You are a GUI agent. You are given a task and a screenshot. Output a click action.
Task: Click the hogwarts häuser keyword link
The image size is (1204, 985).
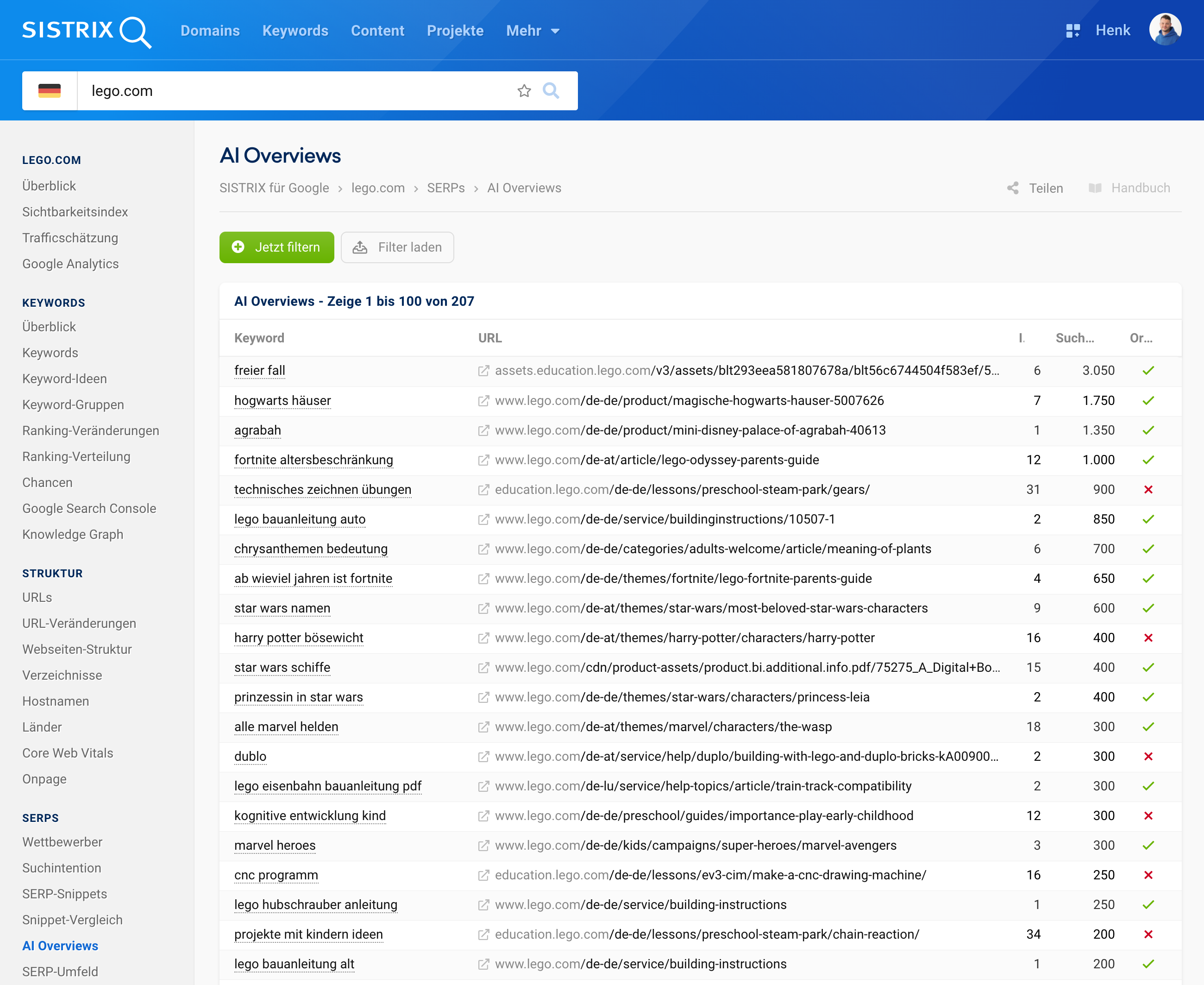click(x=282, y=401)
